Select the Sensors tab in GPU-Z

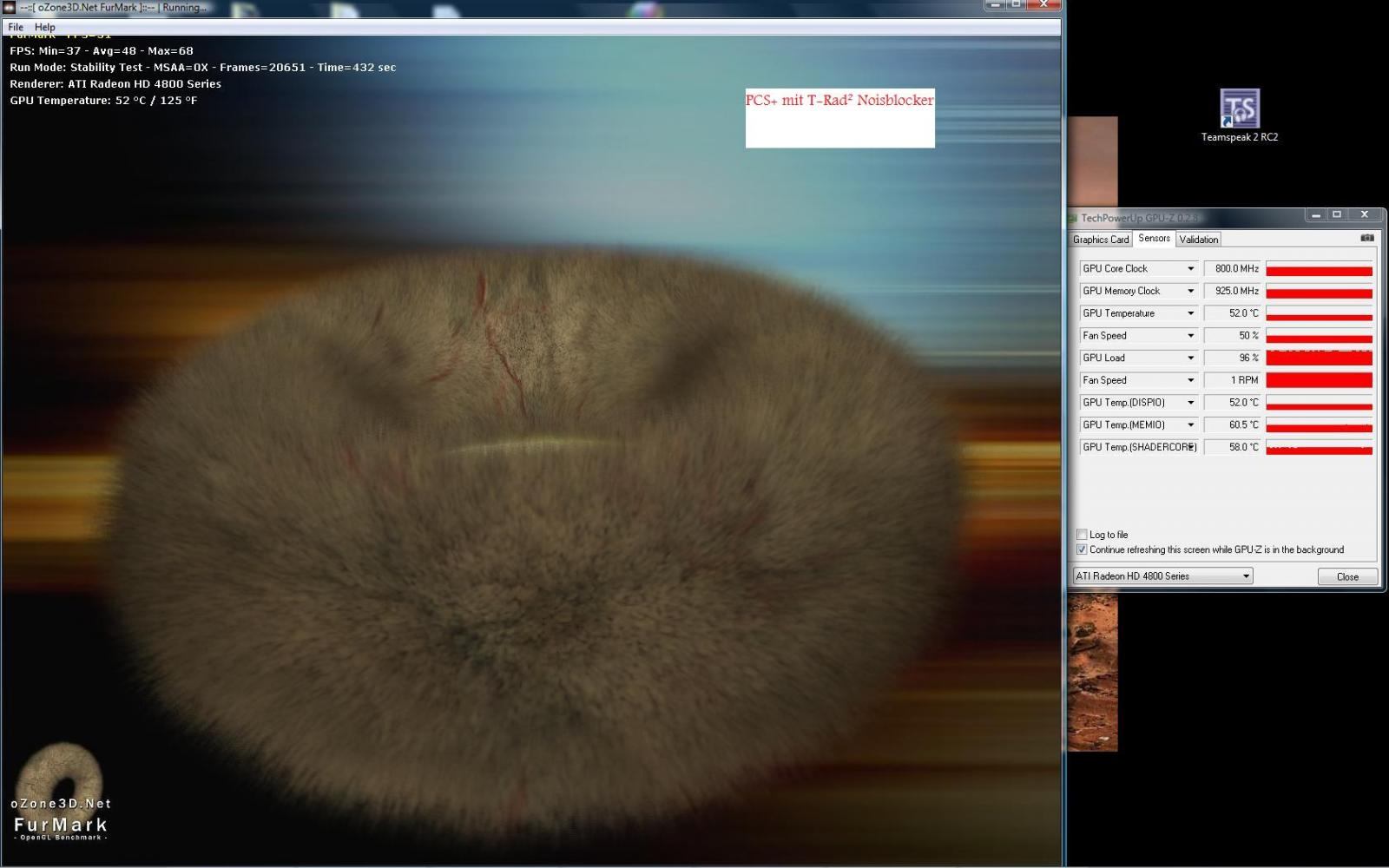(1154, 238)
